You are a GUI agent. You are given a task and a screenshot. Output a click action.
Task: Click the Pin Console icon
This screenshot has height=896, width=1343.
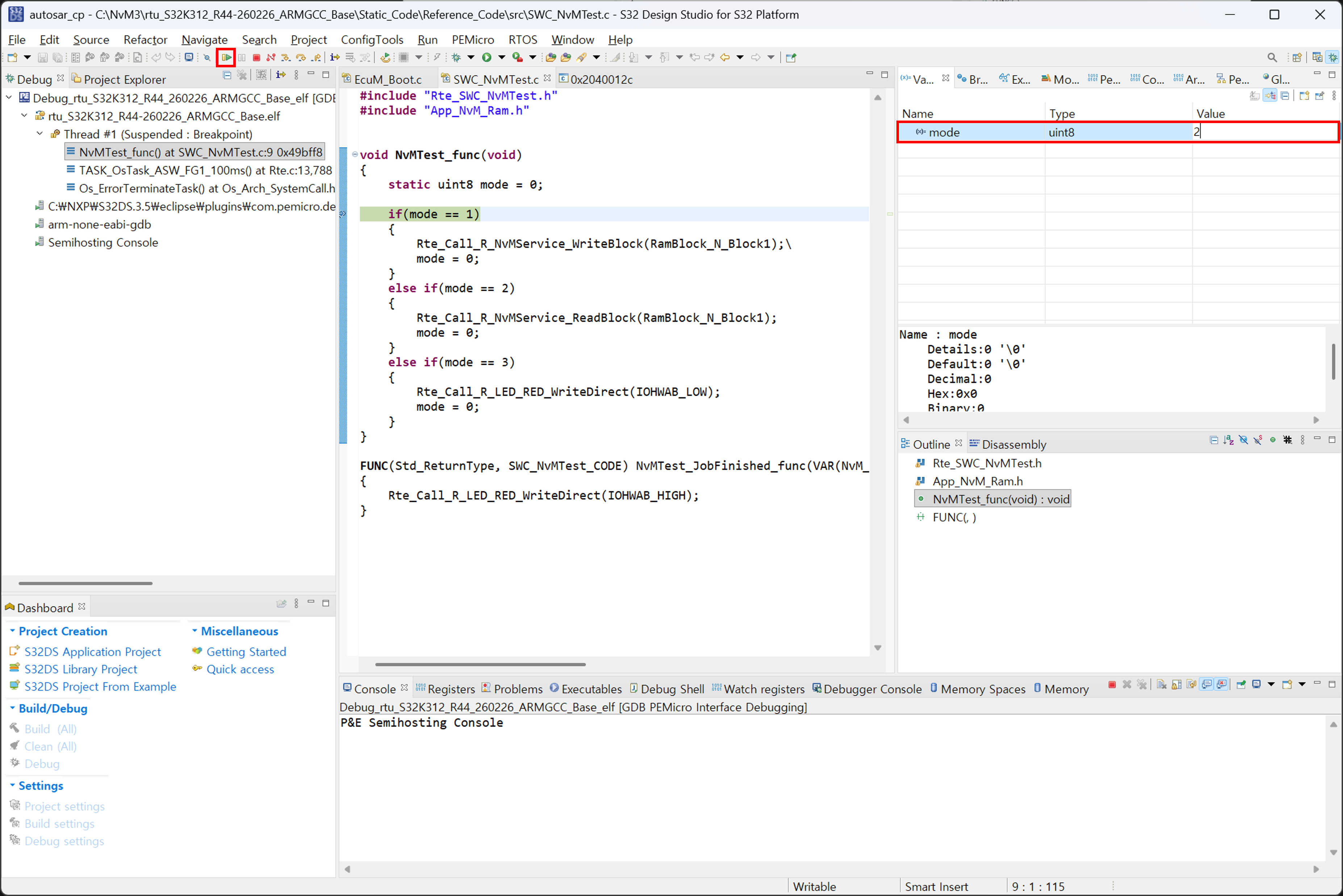[x=1241, y=685]
